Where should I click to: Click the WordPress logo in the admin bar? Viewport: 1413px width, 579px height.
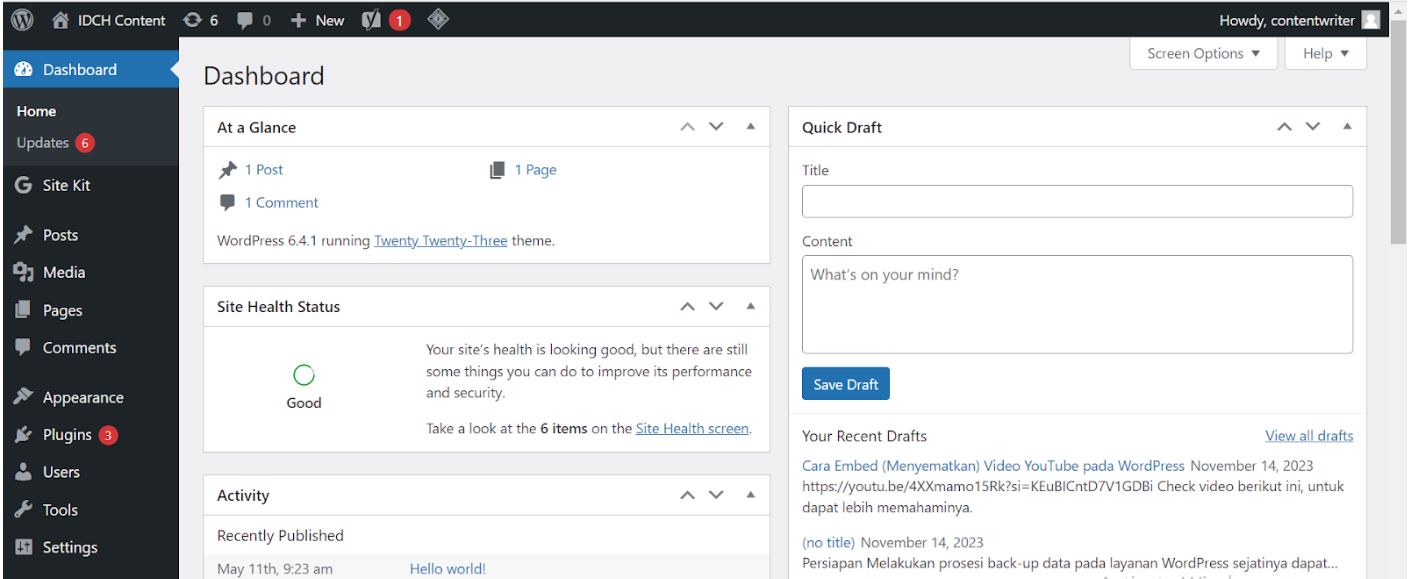[x=21, y=18]
